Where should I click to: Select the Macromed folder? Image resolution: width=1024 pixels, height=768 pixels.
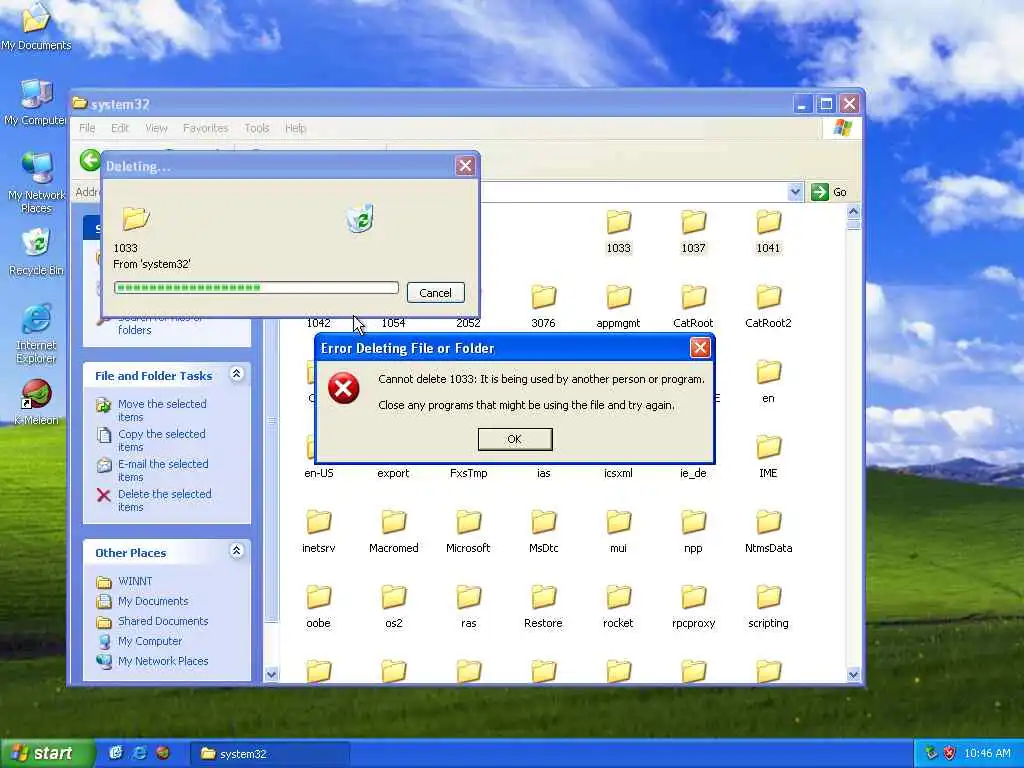(394, 532)
